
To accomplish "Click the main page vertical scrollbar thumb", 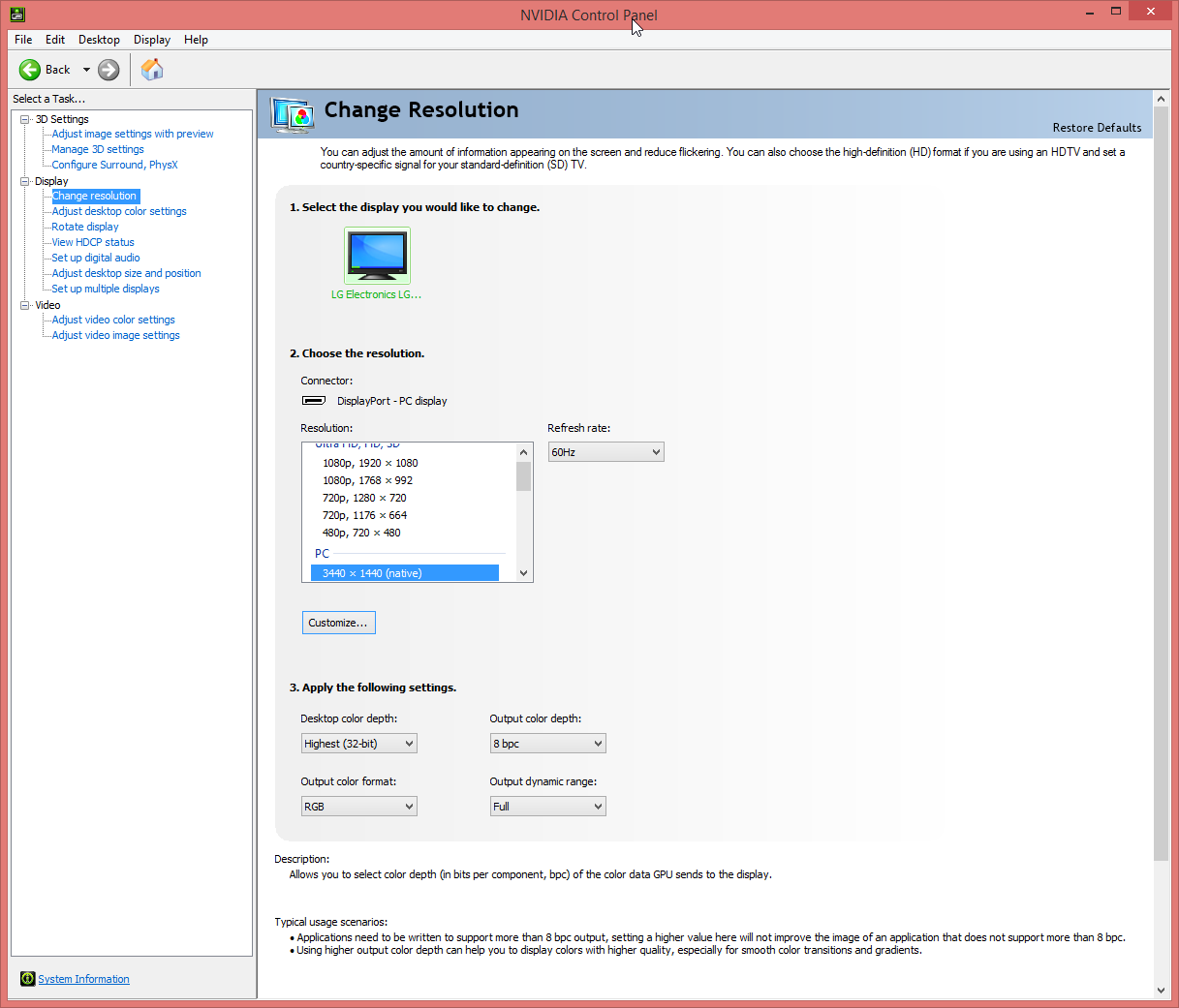I will 1162,483.
